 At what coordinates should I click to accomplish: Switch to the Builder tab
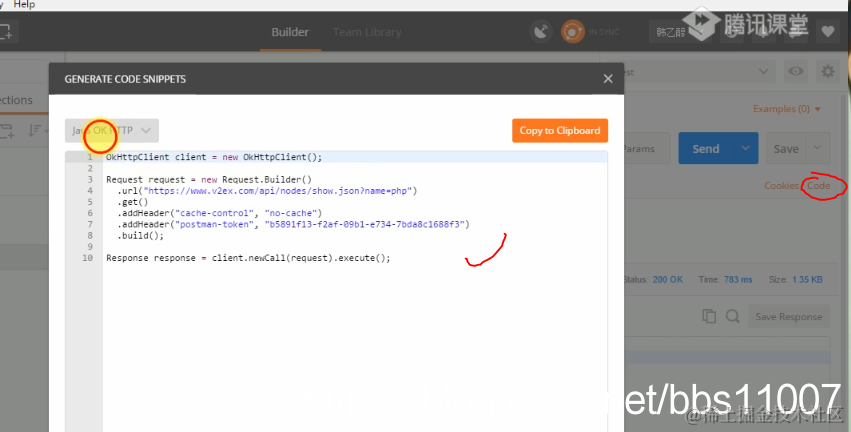pos(290,32)
